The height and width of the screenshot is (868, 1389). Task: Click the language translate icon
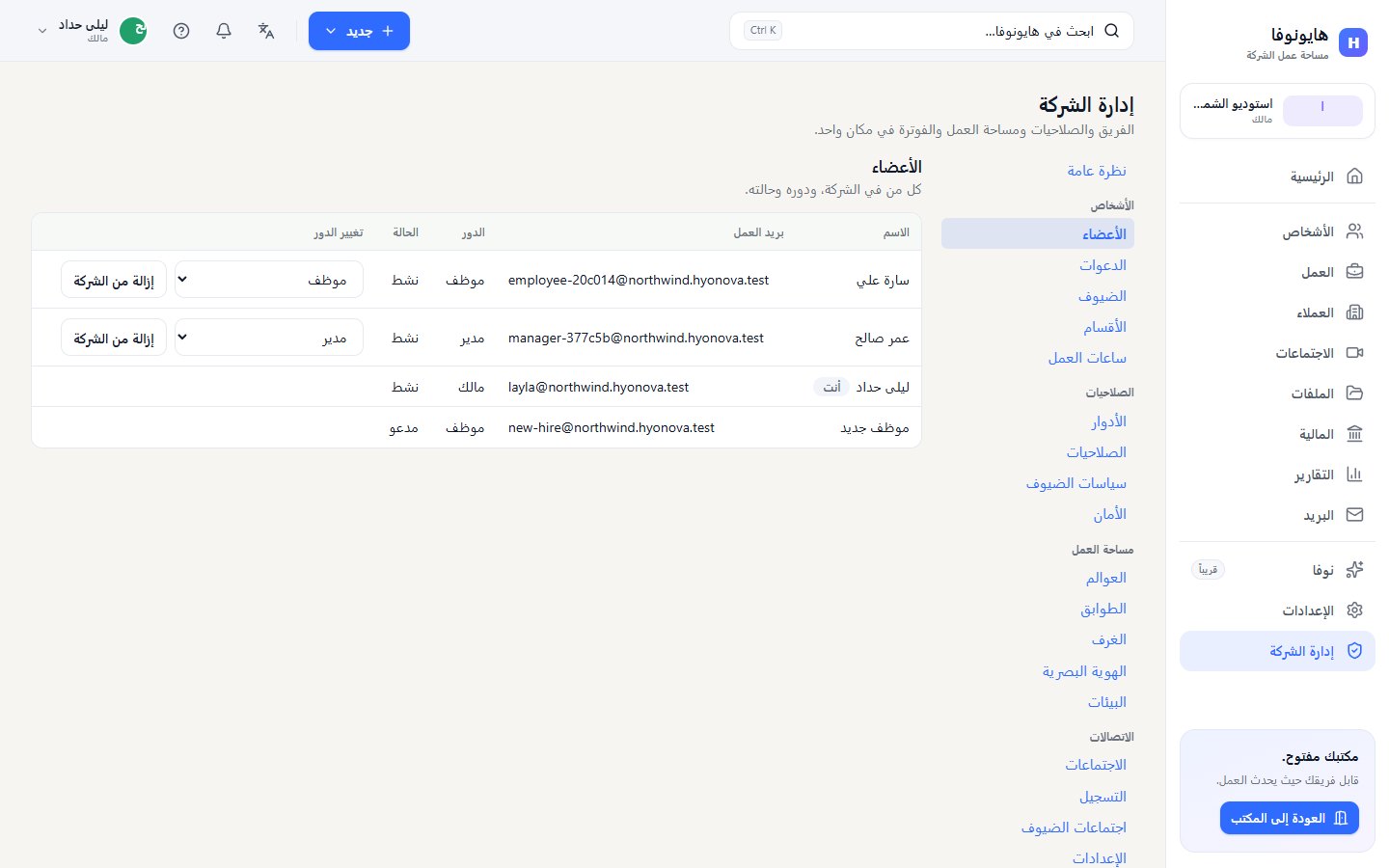point(266,31)
